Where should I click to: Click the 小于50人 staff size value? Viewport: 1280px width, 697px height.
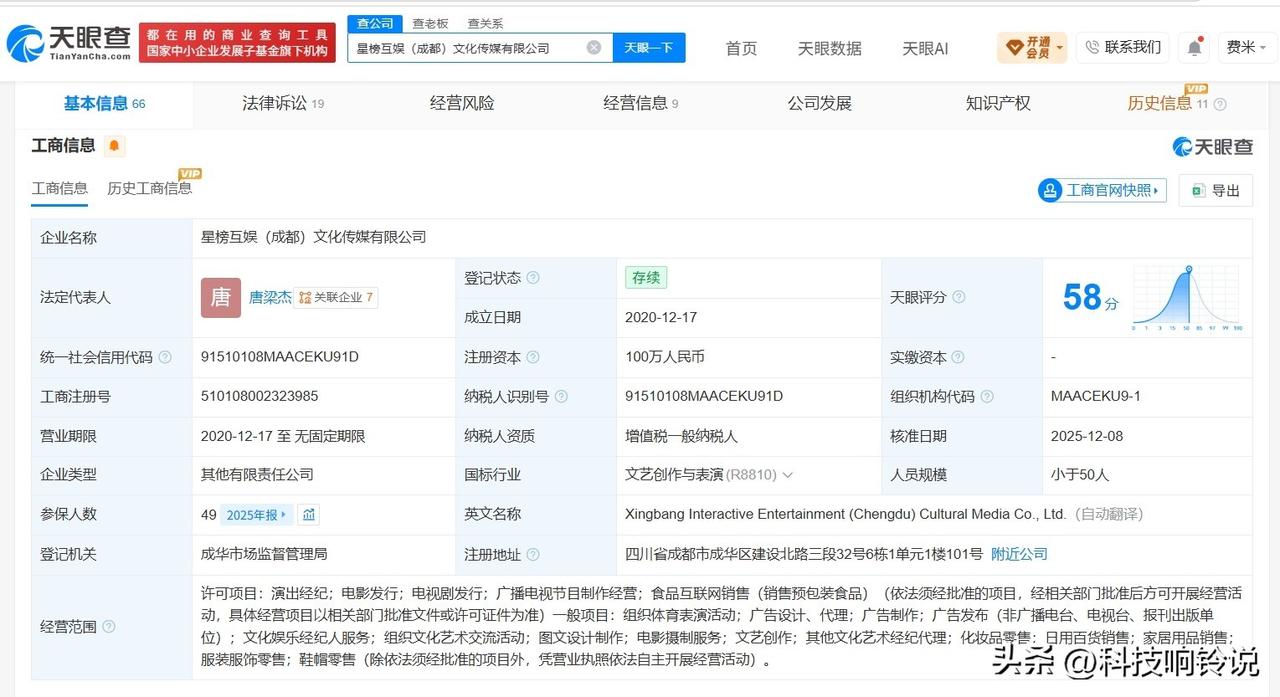(1080, 475)
